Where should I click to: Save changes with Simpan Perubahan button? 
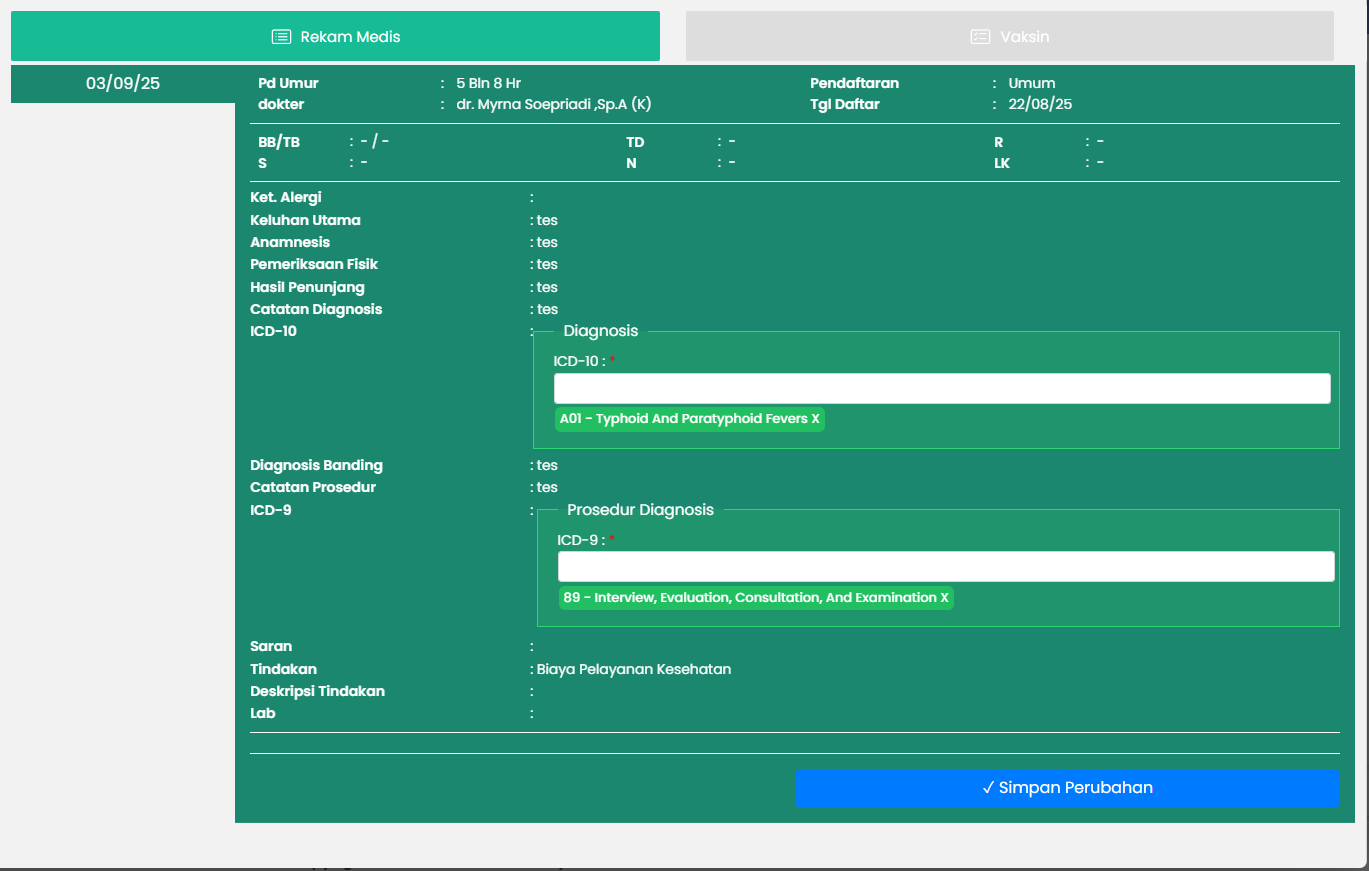[x=1066, y=788]
